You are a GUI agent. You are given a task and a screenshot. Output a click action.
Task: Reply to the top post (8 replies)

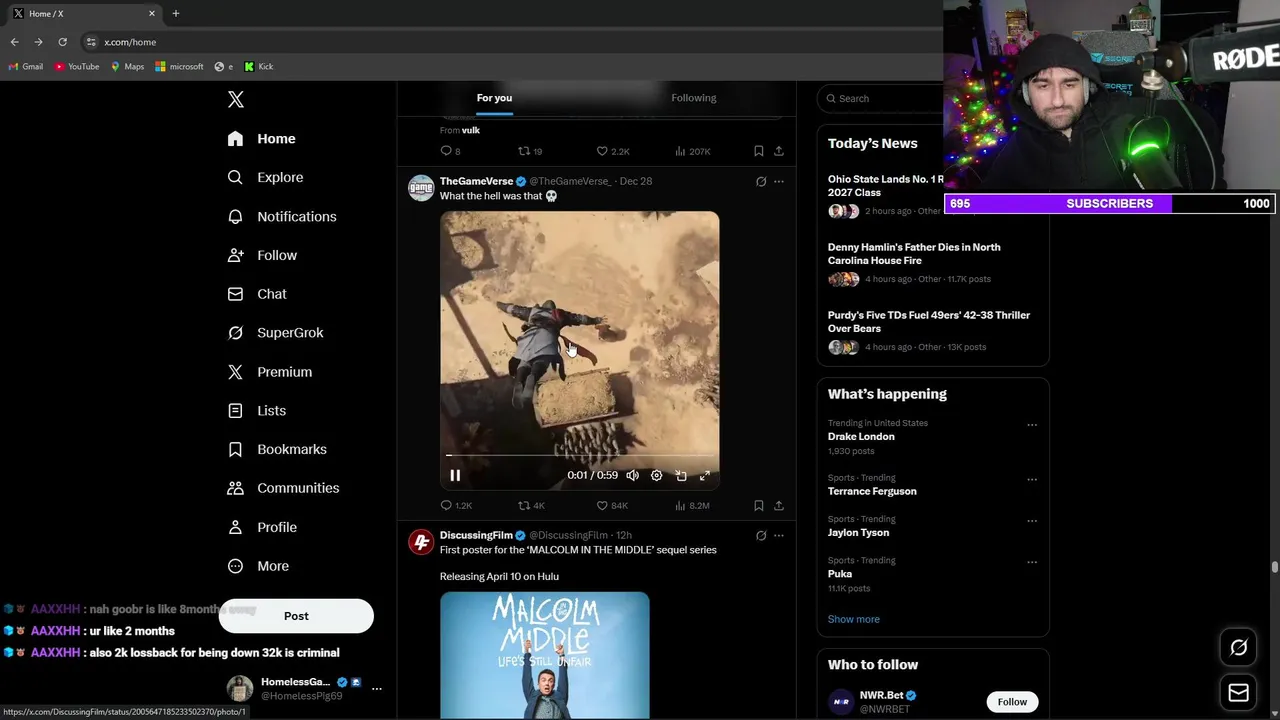[450, 151]
